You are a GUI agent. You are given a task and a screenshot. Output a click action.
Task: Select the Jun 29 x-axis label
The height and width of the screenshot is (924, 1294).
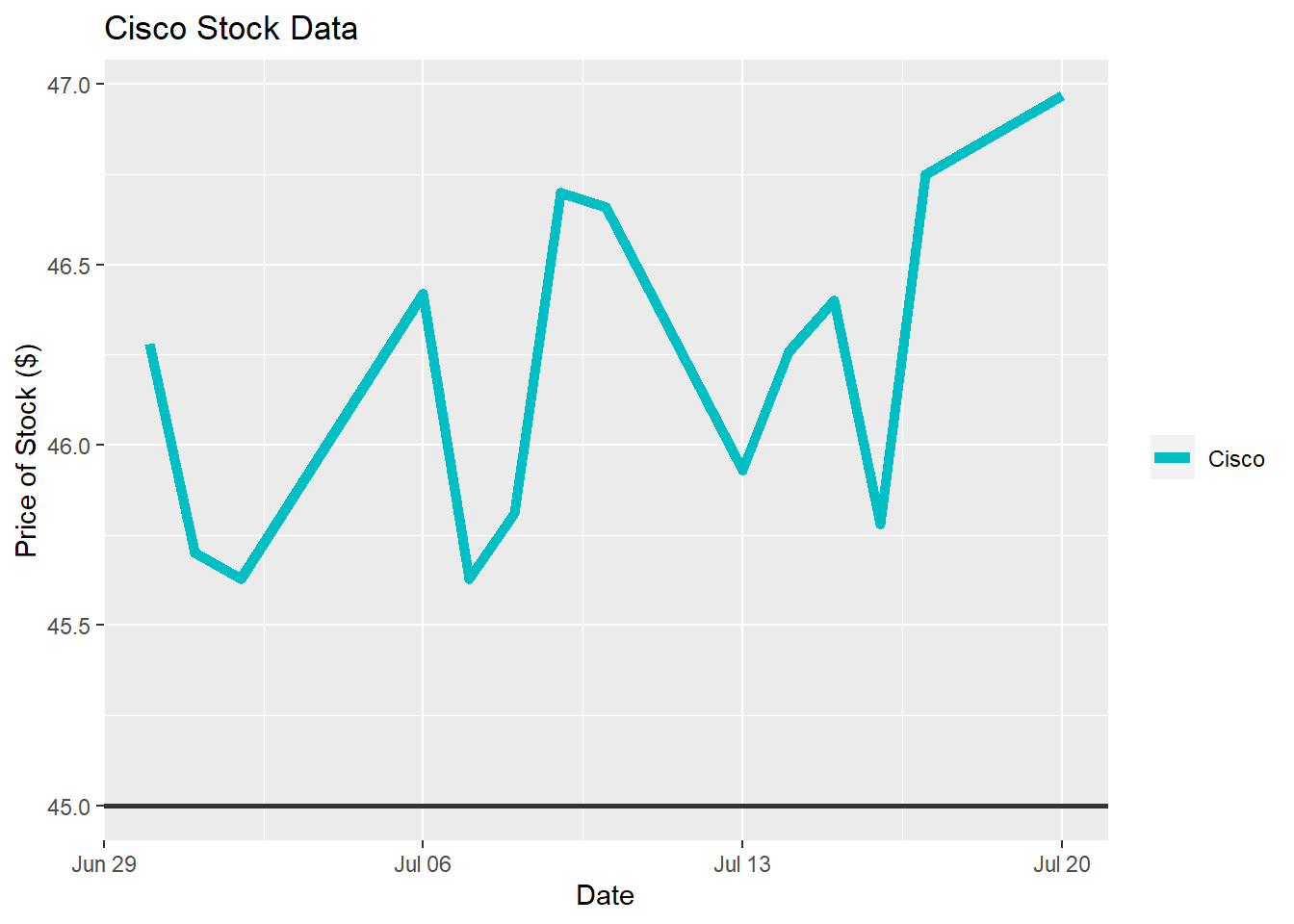pyautogui.click(x=104, y=864)
